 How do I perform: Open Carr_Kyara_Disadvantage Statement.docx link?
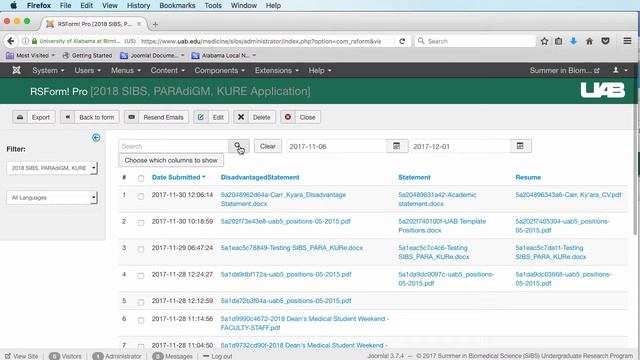click(283, 199)
